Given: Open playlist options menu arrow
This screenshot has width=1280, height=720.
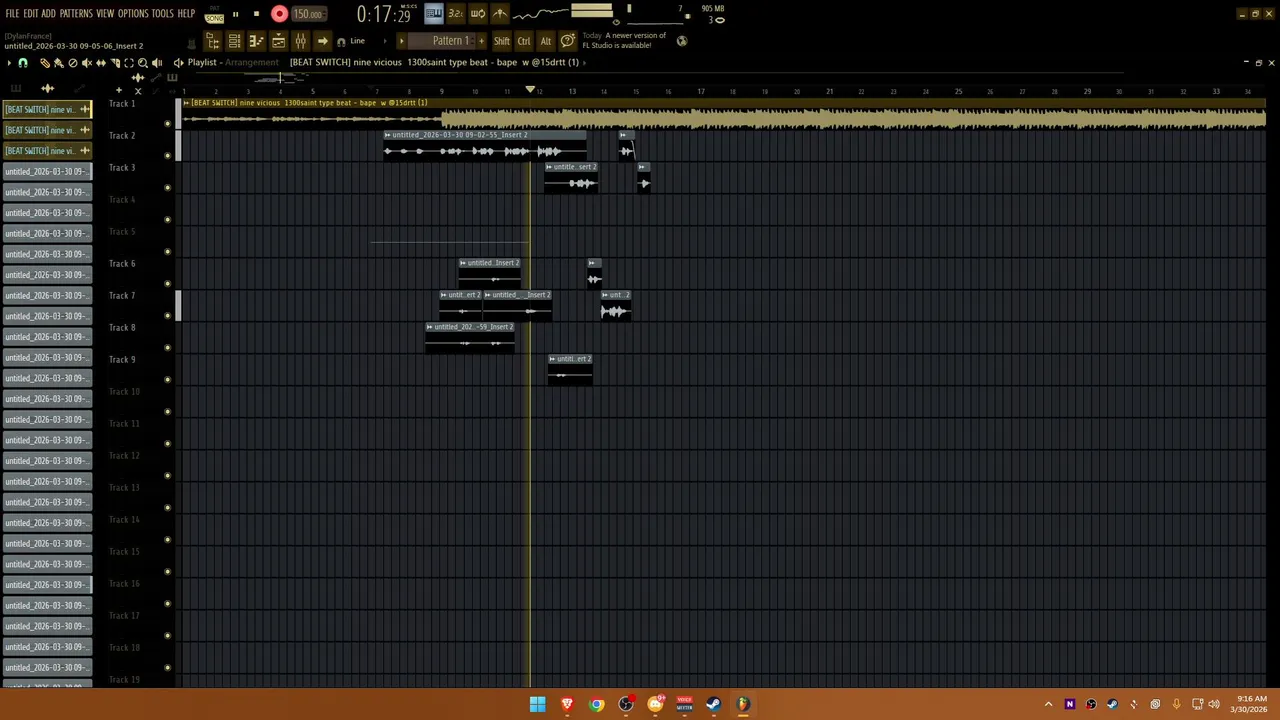Looking at the screenshot, I should click(x=9, y=63).
